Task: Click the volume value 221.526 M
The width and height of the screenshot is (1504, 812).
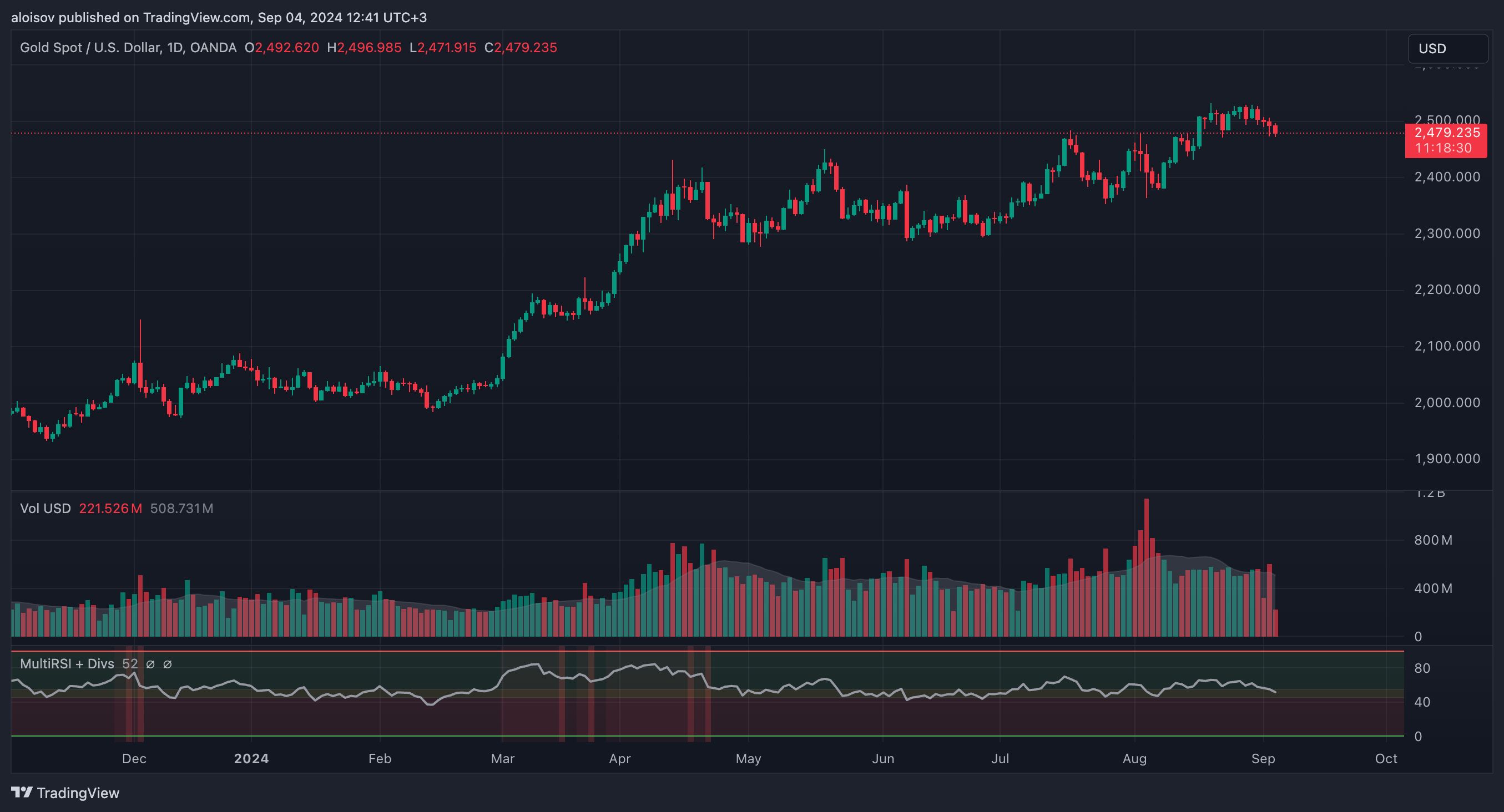Action: (110, 508)
